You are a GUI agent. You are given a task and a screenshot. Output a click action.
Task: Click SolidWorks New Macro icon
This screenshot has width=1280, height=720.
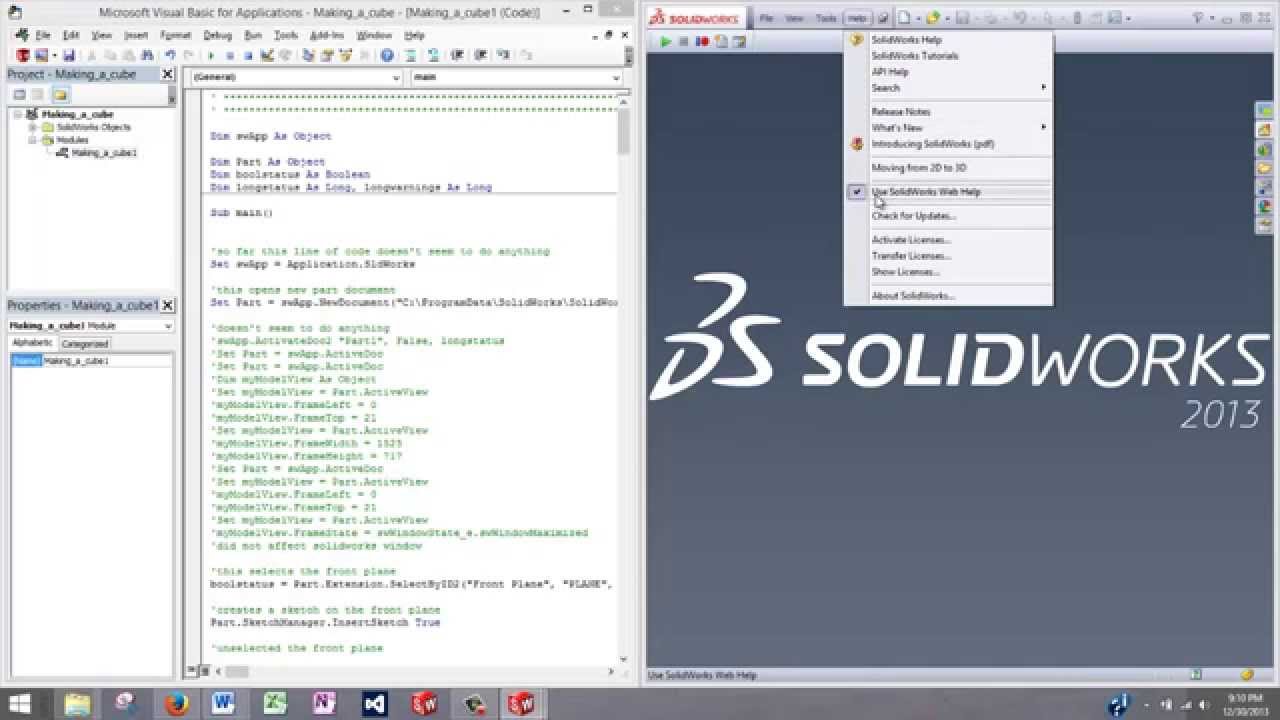point(720,42)
